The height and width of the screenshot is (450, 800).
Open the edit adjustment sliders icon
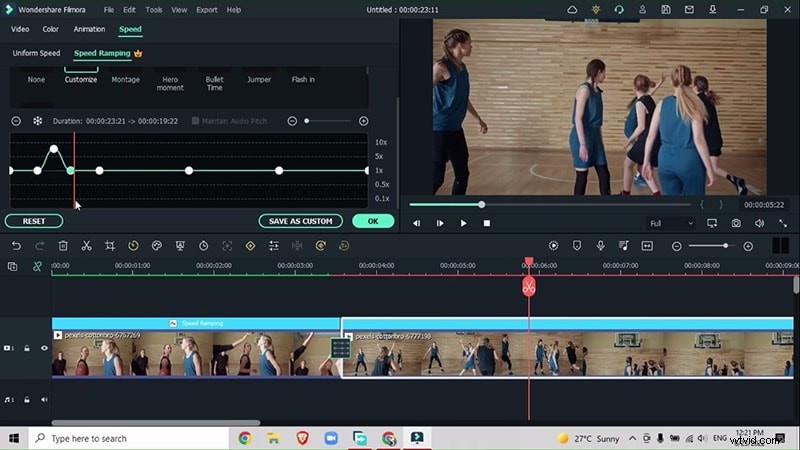point(274,246)
